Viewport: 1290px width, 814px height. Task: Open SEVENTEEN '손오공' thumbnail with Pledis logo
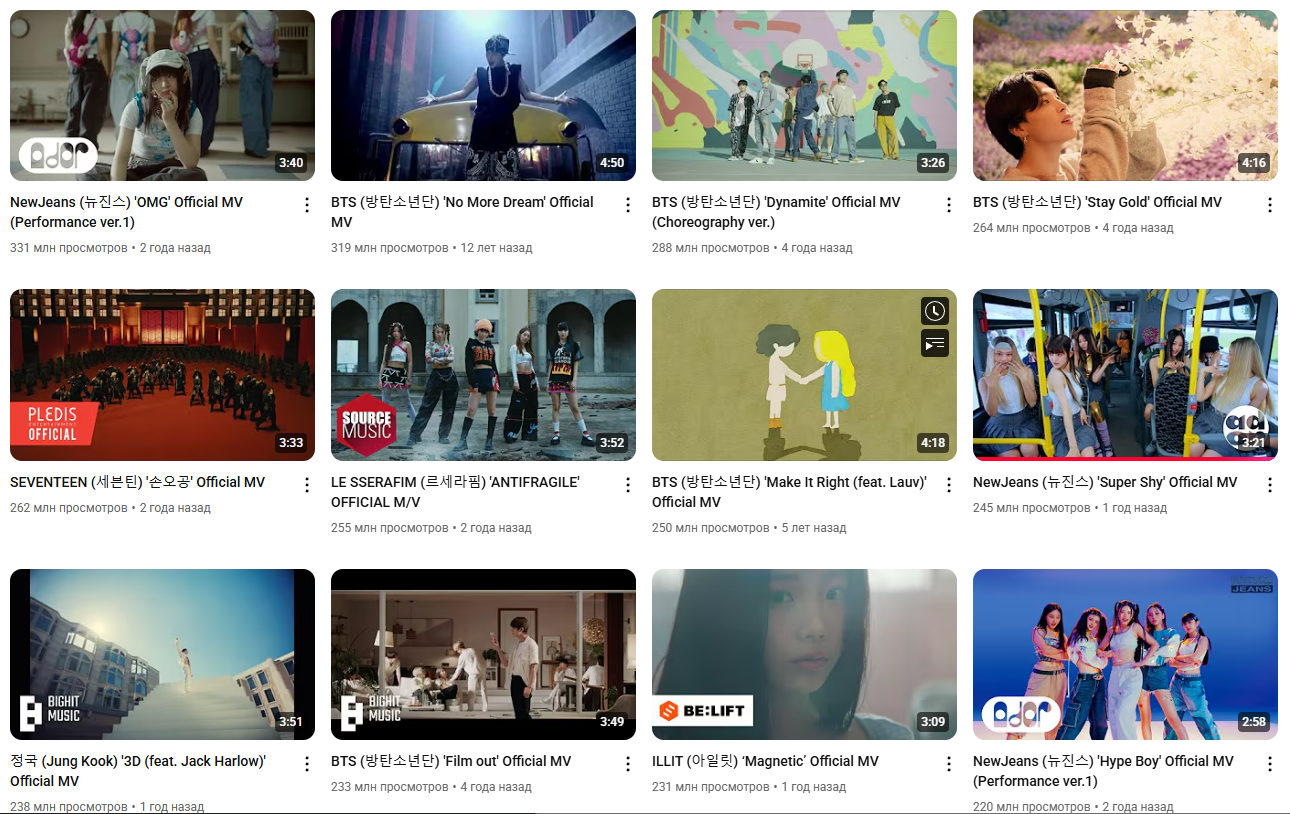(162, 375)
